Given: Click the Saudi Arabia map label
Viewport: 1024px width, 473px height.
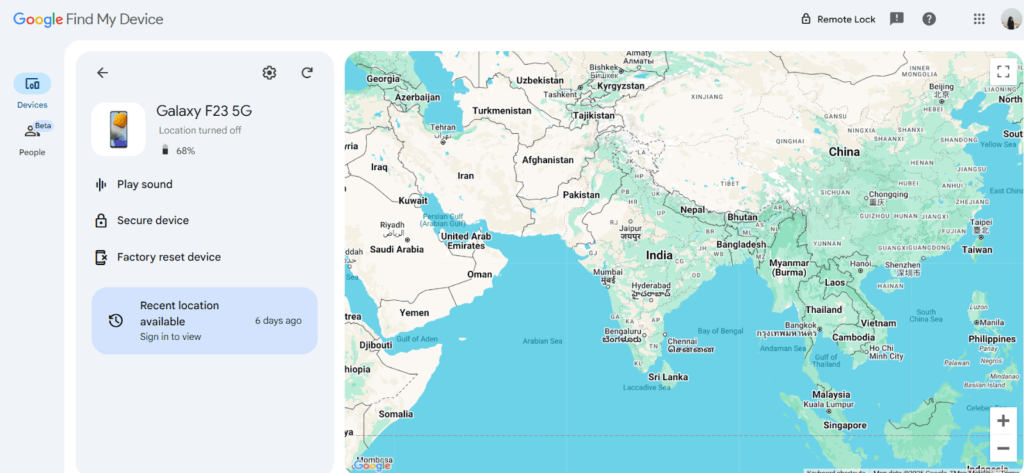Looking at the screenshot, I should 397,249.
